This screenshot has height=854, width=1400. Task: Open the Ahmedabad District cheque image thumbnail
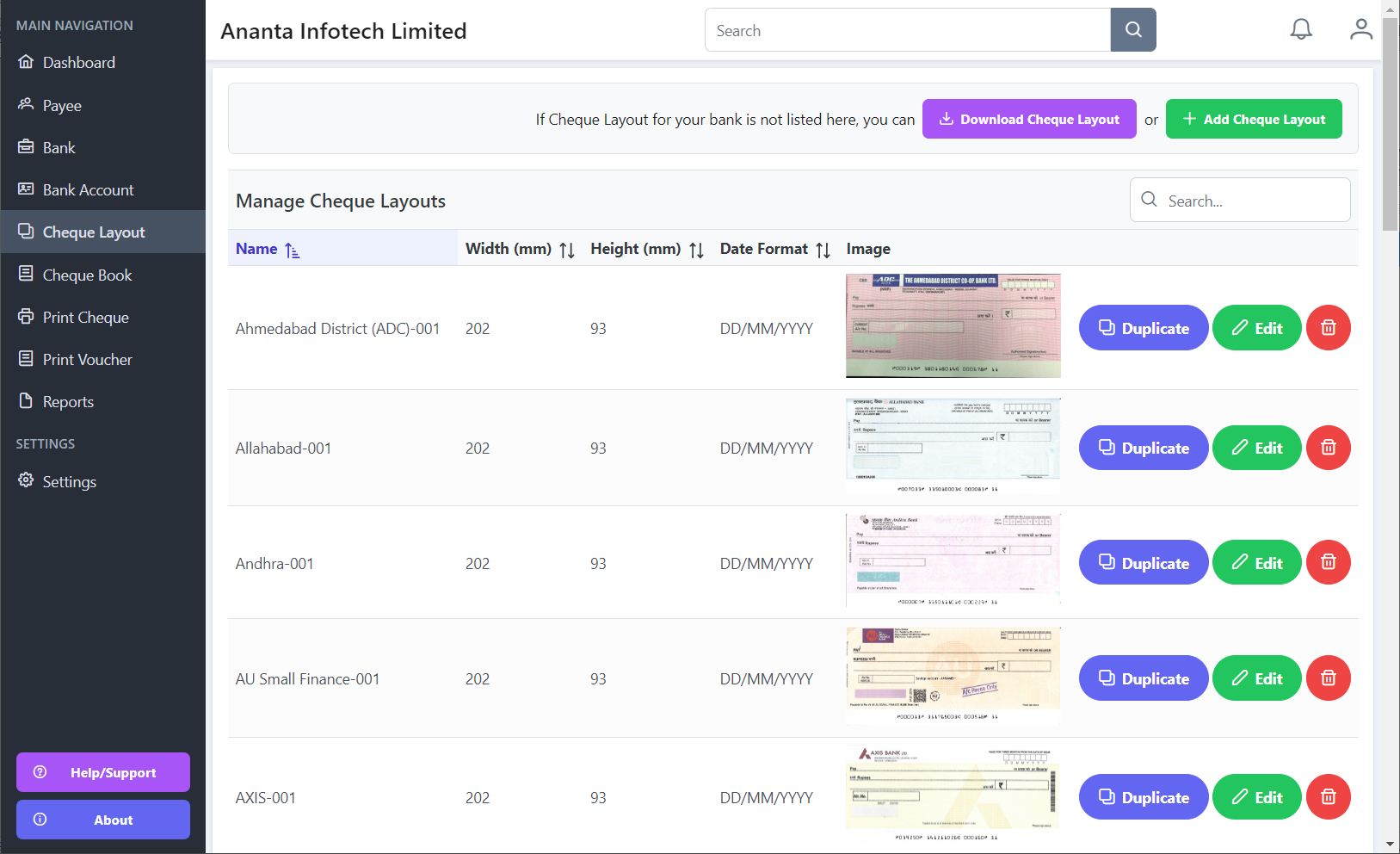click(953, 325)
